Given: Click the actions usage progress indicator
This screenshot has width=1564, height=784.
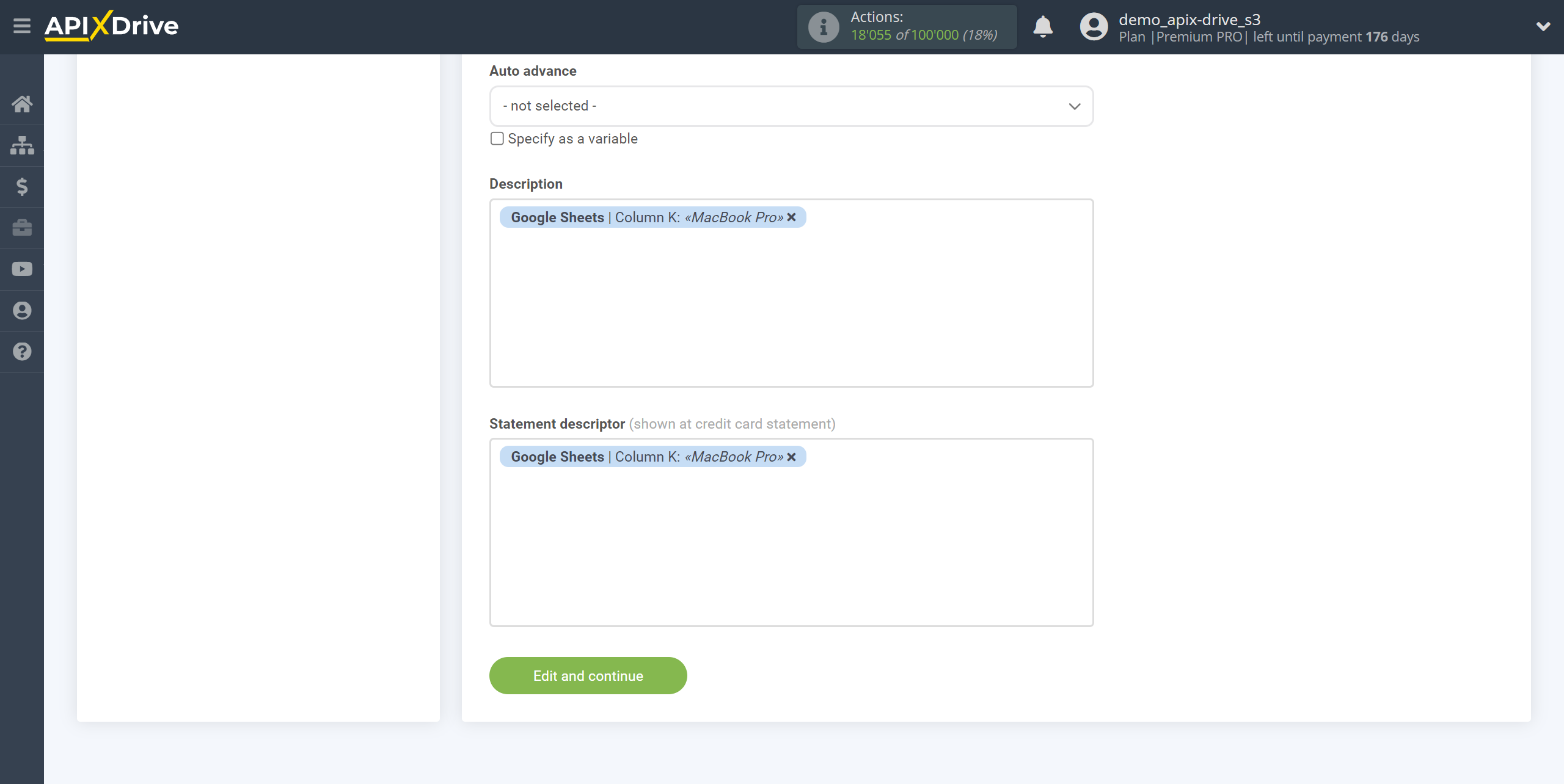Looking at the screenshot, I should pyautogui.click(x=904, y=27).
